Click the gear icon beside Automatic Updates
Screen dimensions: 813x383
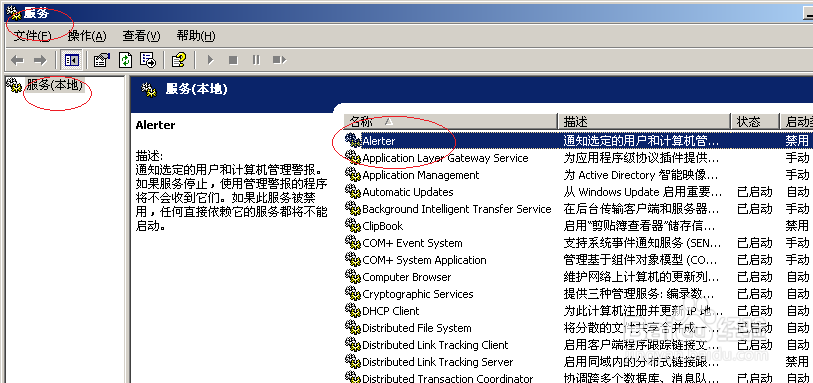click(353, 192)
